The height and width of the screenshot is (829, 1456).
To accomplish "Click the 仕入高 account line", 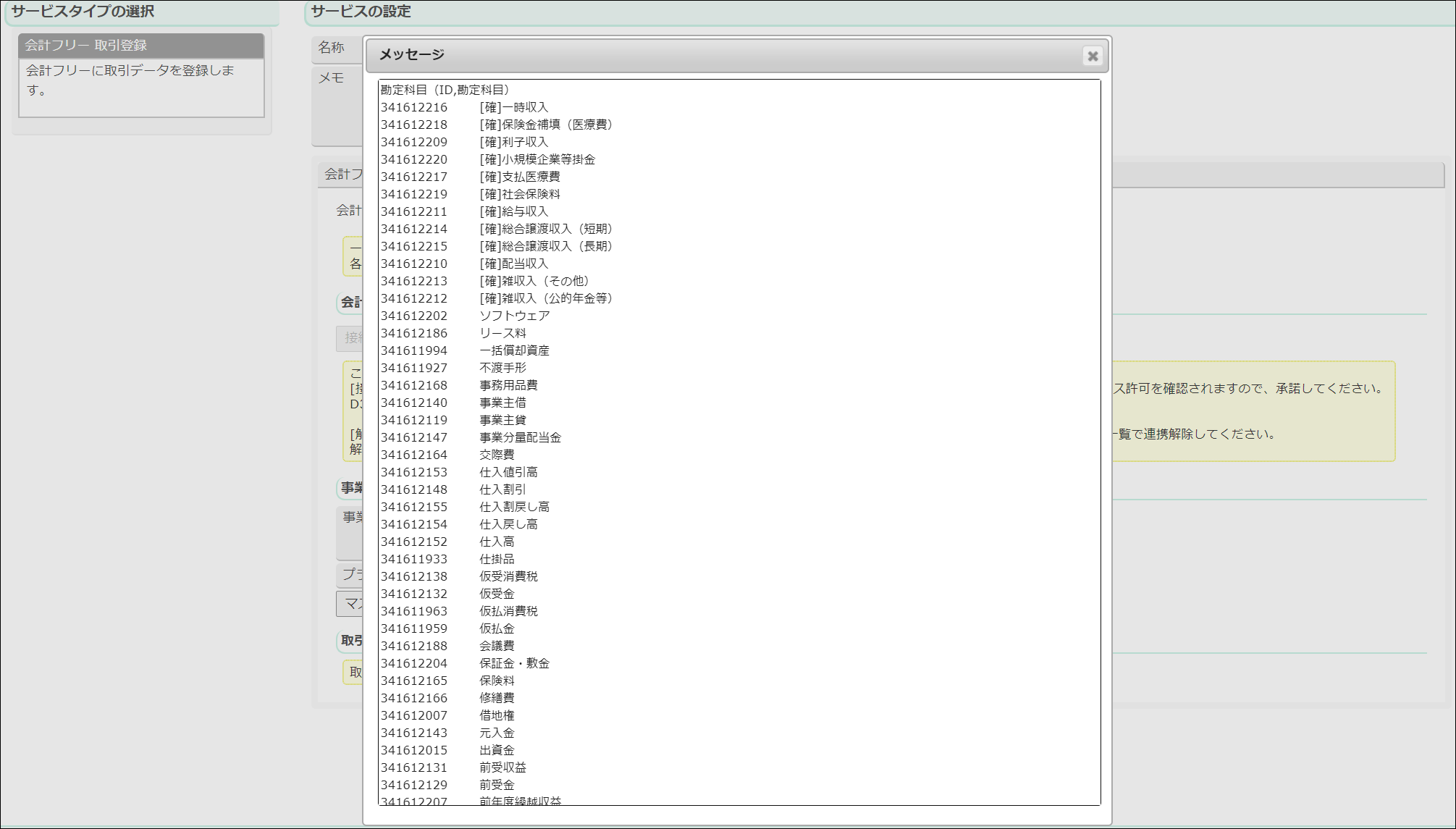I will tap(496, 542).
